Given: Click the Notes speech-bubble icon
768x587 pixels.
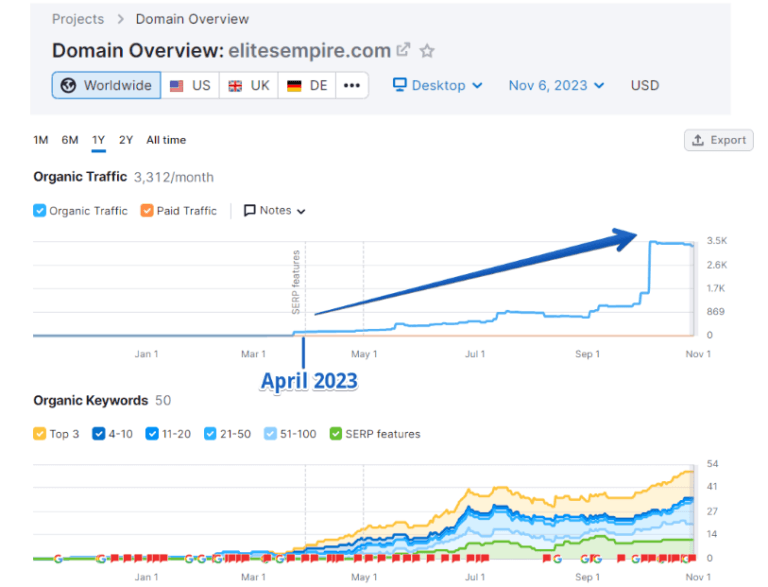Looking at the screenshot, I should click(250, 211).
